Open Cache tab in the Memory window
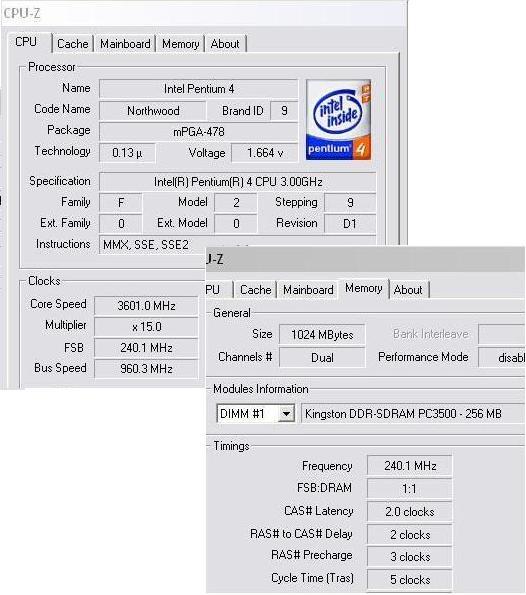The image size is (526, 595). tap(255, 290)
